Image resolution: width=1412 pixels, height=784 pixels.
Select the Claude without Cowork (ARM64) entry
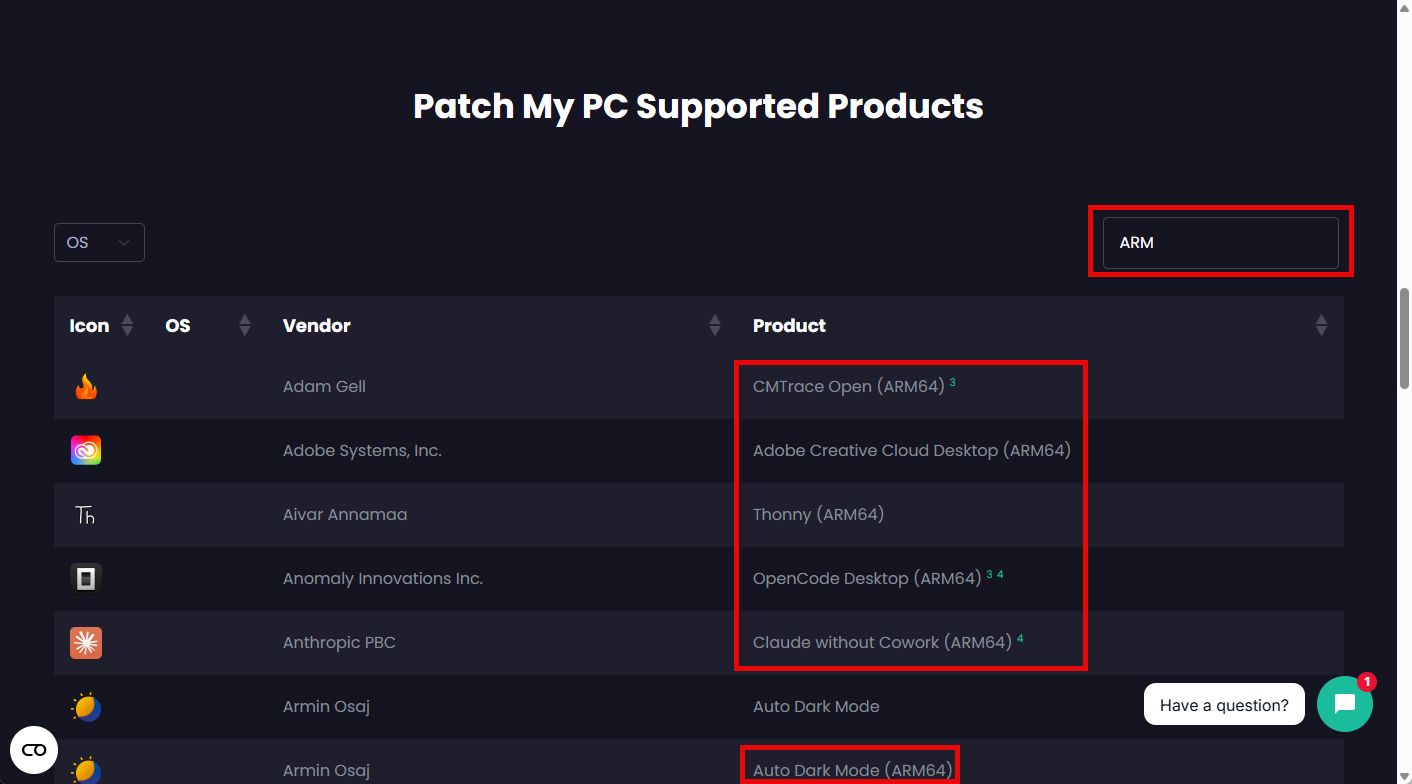tap(883, 642)
